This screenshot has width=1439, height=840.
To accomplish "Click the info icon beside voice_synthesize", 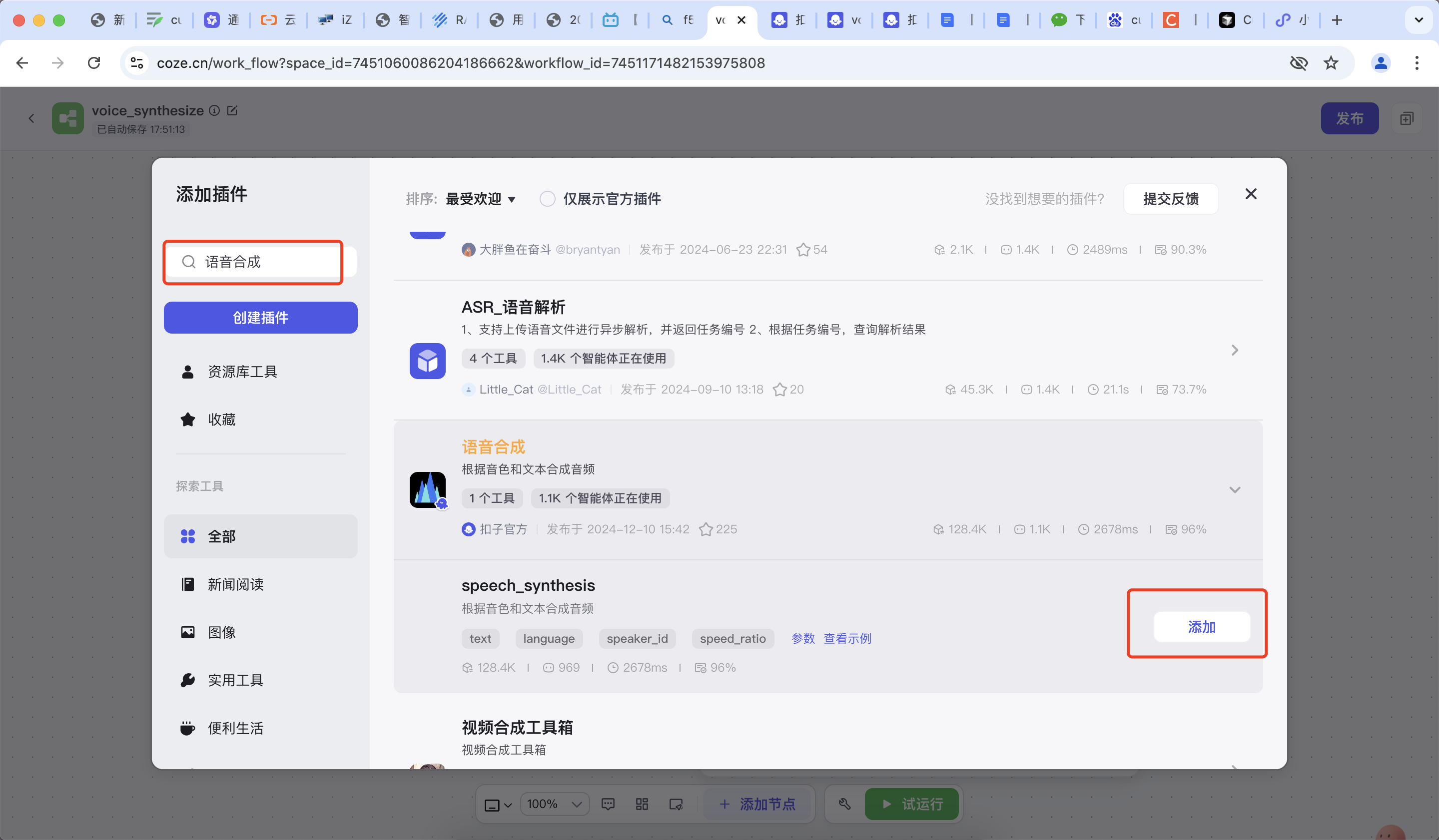I will click(214, 111).
